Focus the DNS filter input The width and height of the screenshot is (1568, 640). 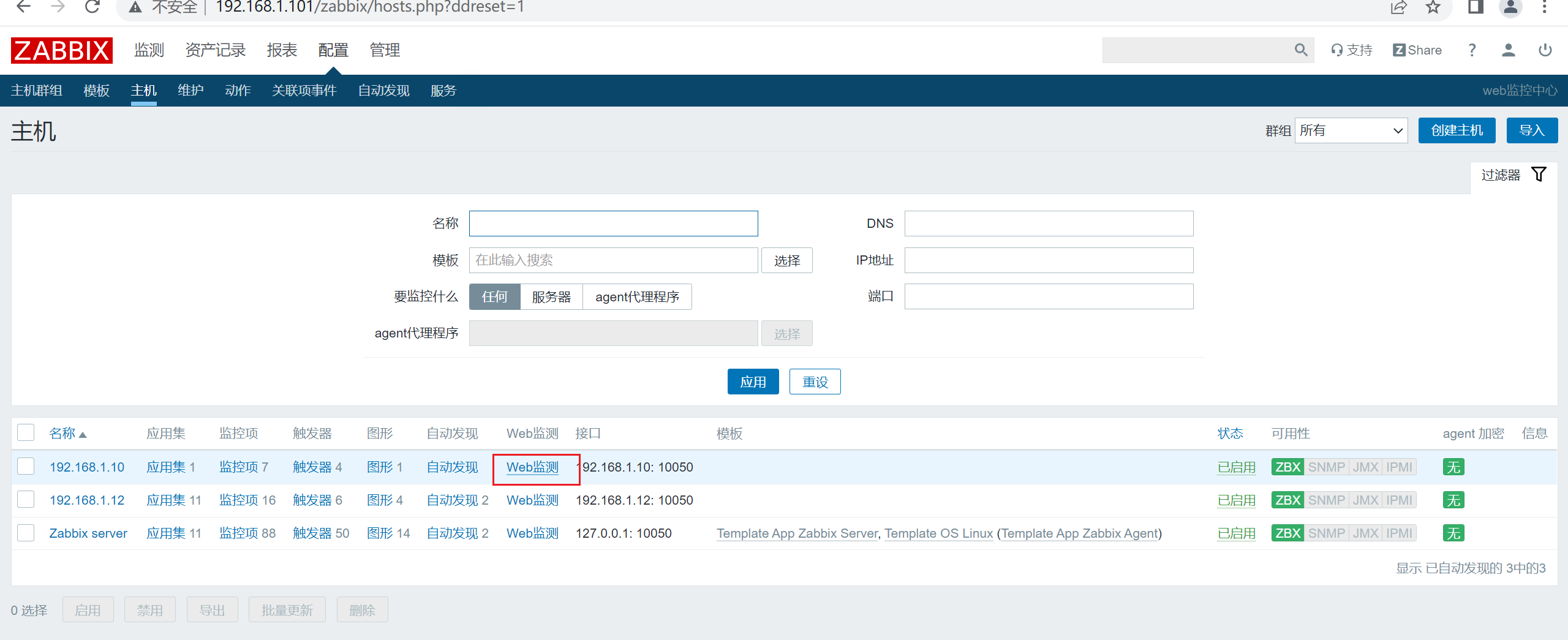pyautogui.click(x=1049, y=224)
